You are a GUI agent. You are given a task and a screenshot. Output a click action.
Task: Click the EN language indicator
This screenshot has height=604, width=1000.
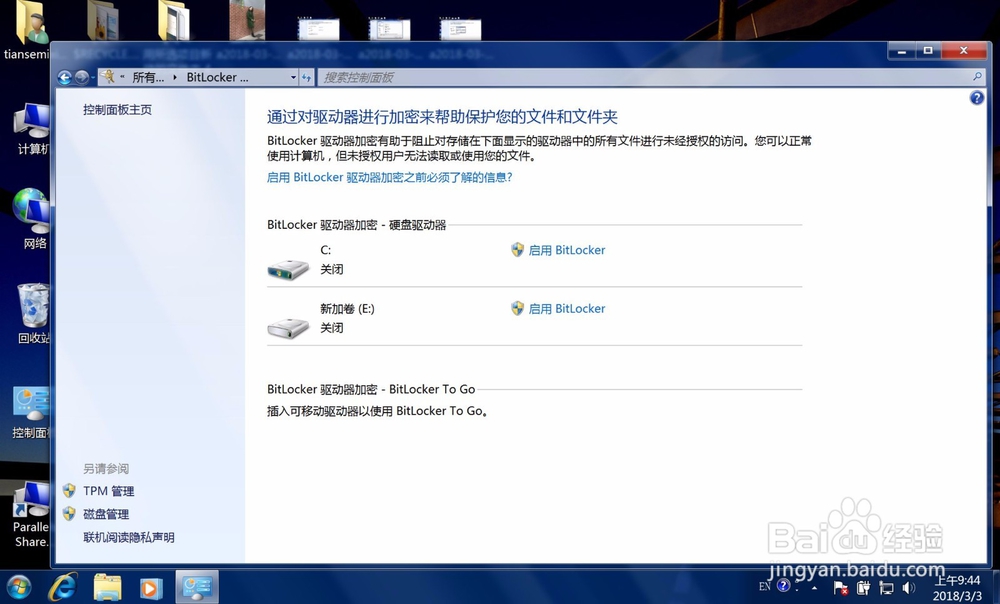coord(765,586)
